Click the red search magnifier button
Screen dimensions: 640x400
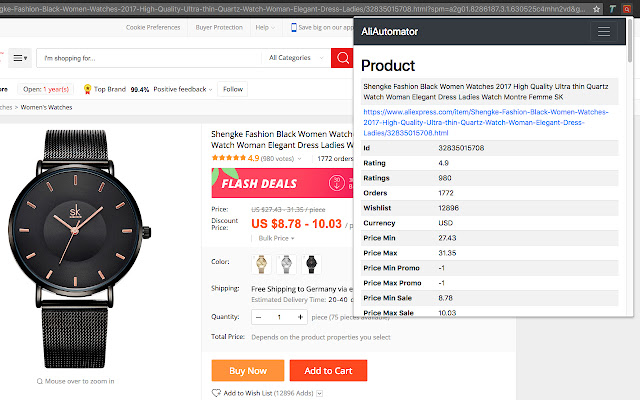tap(342, 58)
